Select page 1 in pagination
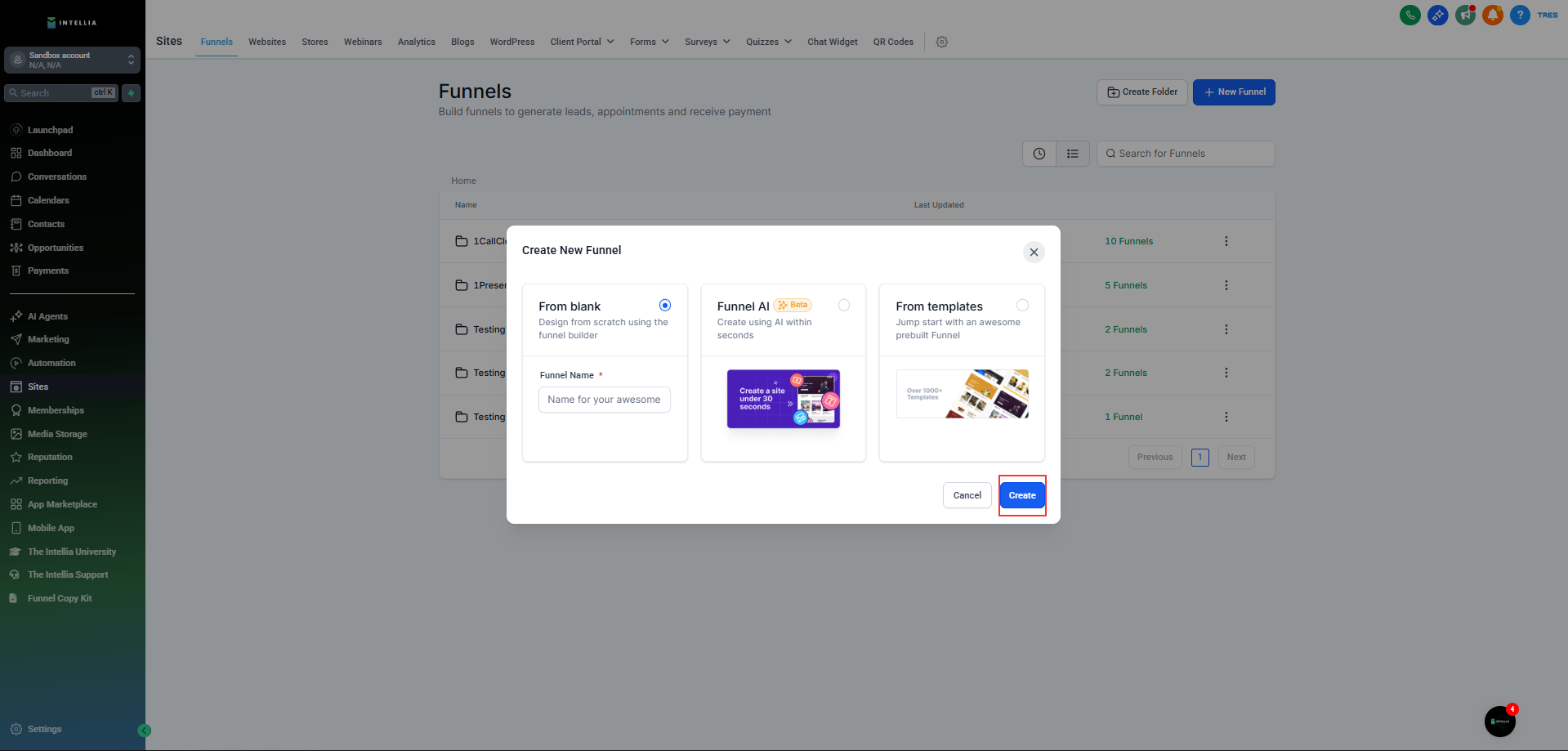This screenshot has width=1568, height=751. click(x=1200, y=457)
